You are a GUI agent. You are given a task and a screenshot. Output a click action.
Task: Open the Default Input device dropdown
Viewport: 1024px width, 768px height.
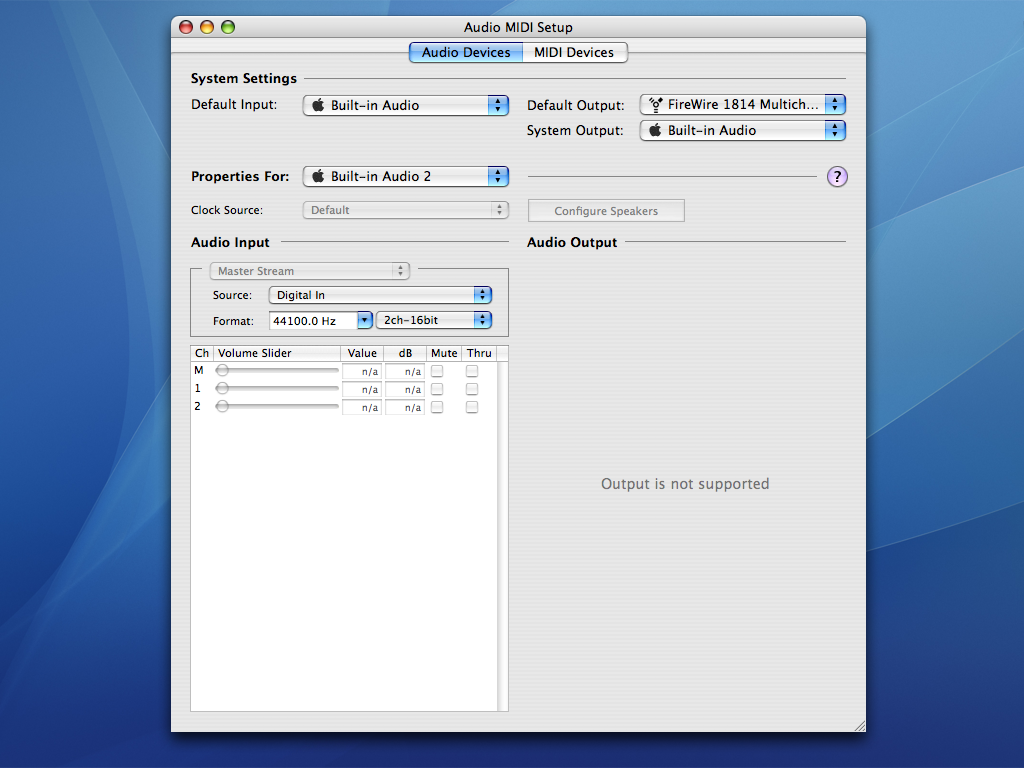pyautogui.click(x=406, y=105)
